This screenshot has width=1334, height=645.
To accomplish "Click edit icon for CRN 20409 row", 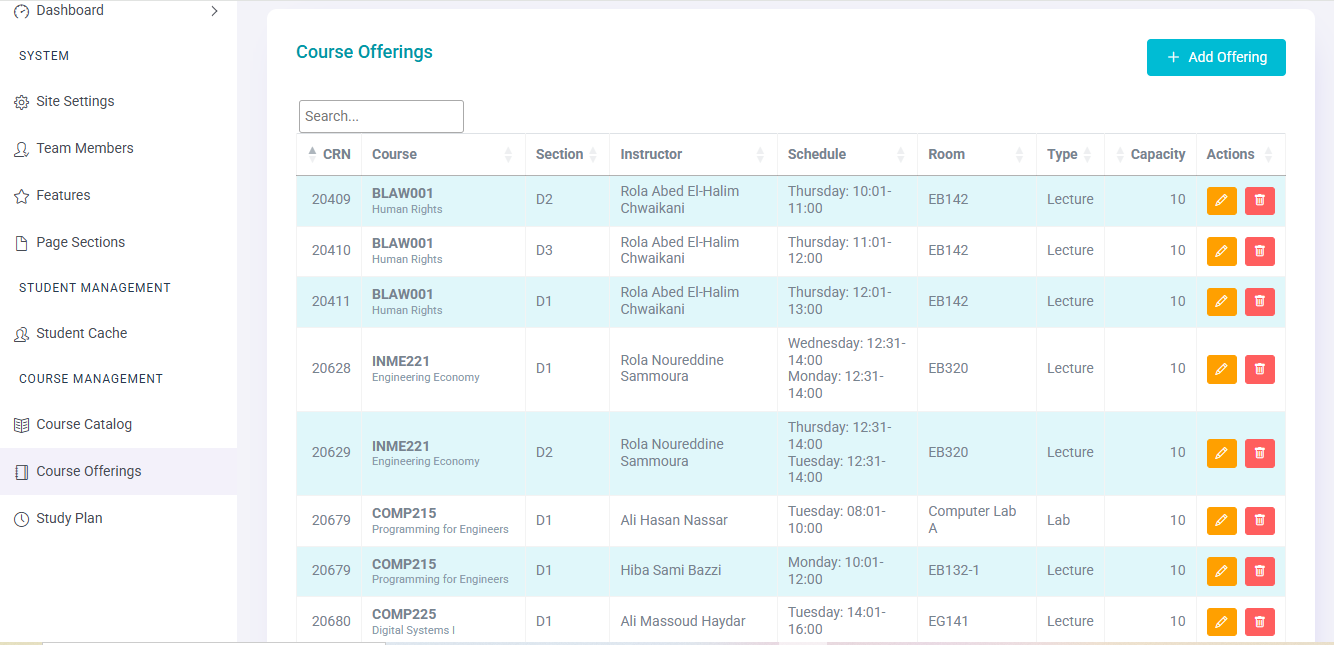I will 1221,201.
